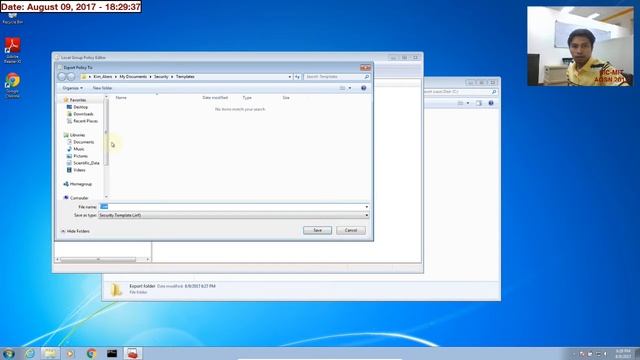640x360 pixels.
Task: Launch Internet Explorer from the taskbar
Action: pyautogui.click(x=29, y=353)
